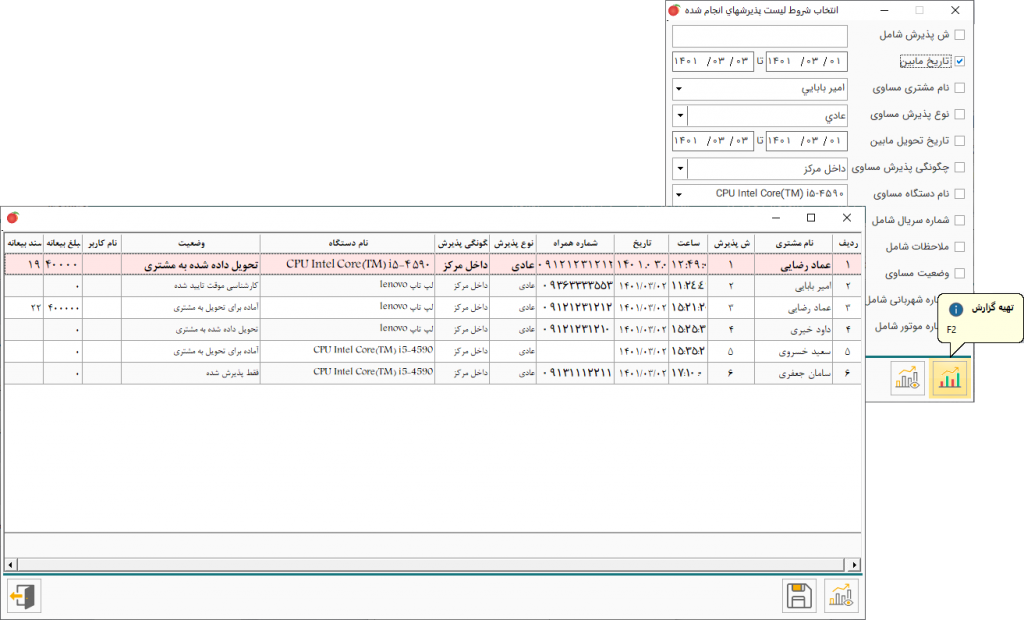The width and height of the screenshot is (1024, 620).
Task: Enable the 'تاریخ تحویل مابین' checkbox
Action: pos(959,140)
